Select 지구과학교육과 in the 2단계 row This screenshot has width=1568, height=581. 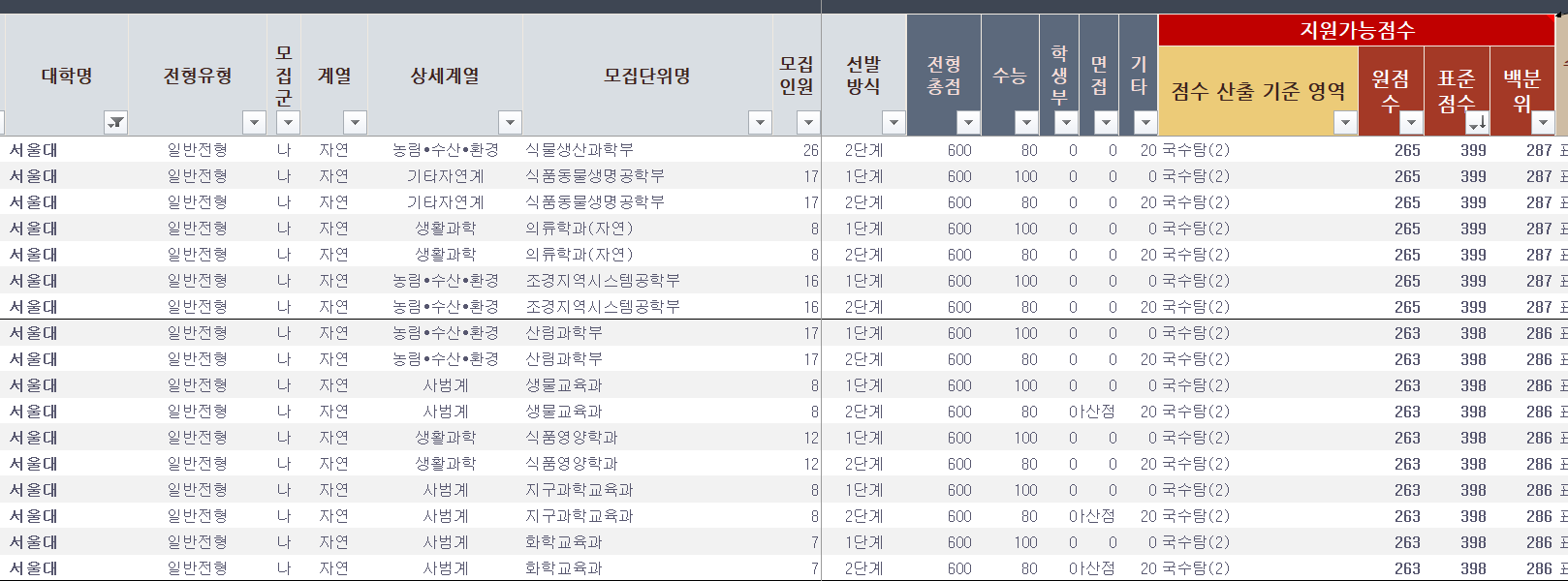(647, 516)
